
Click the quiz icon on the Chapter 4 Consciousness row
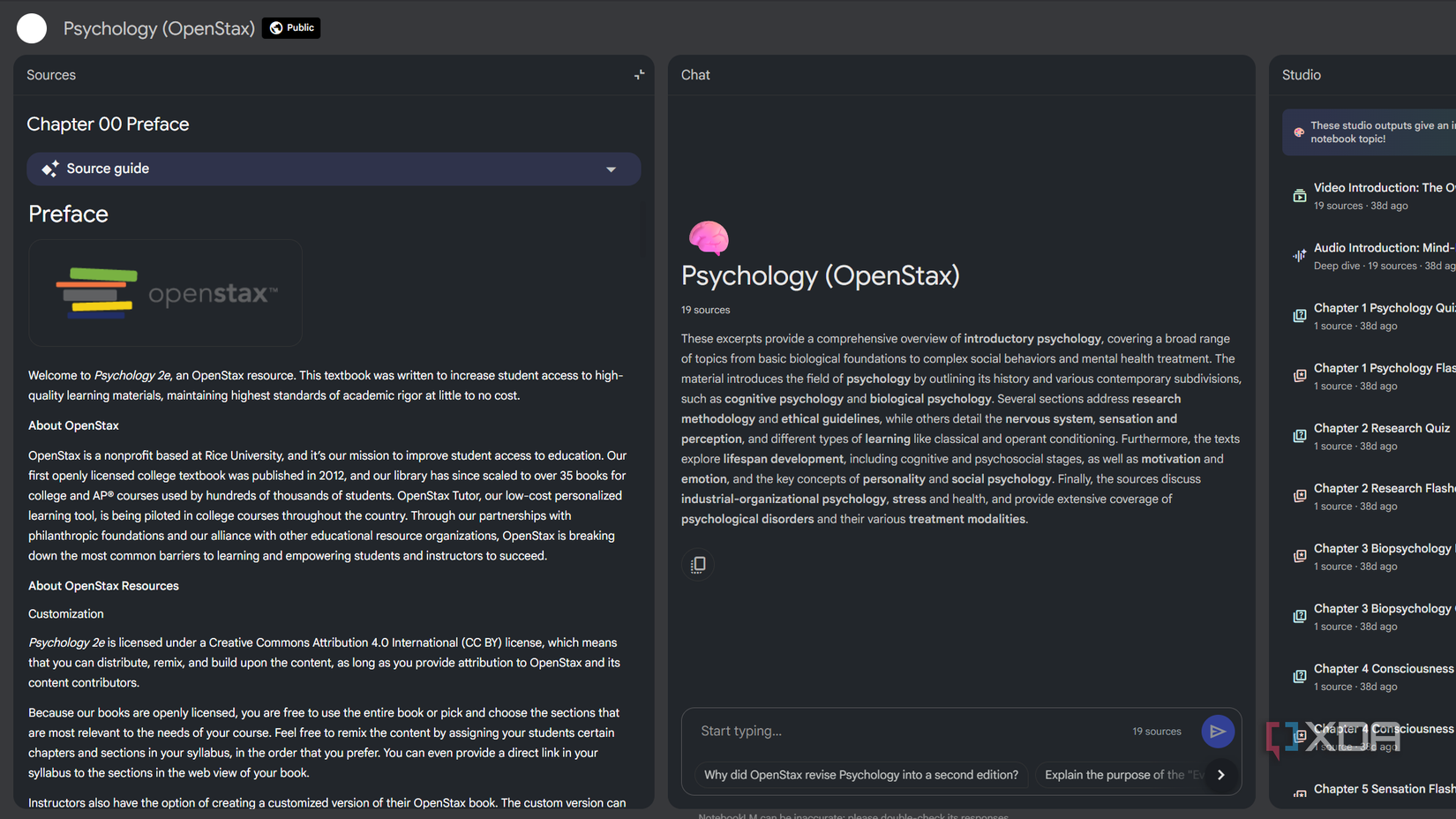(x=1300, y=676)
